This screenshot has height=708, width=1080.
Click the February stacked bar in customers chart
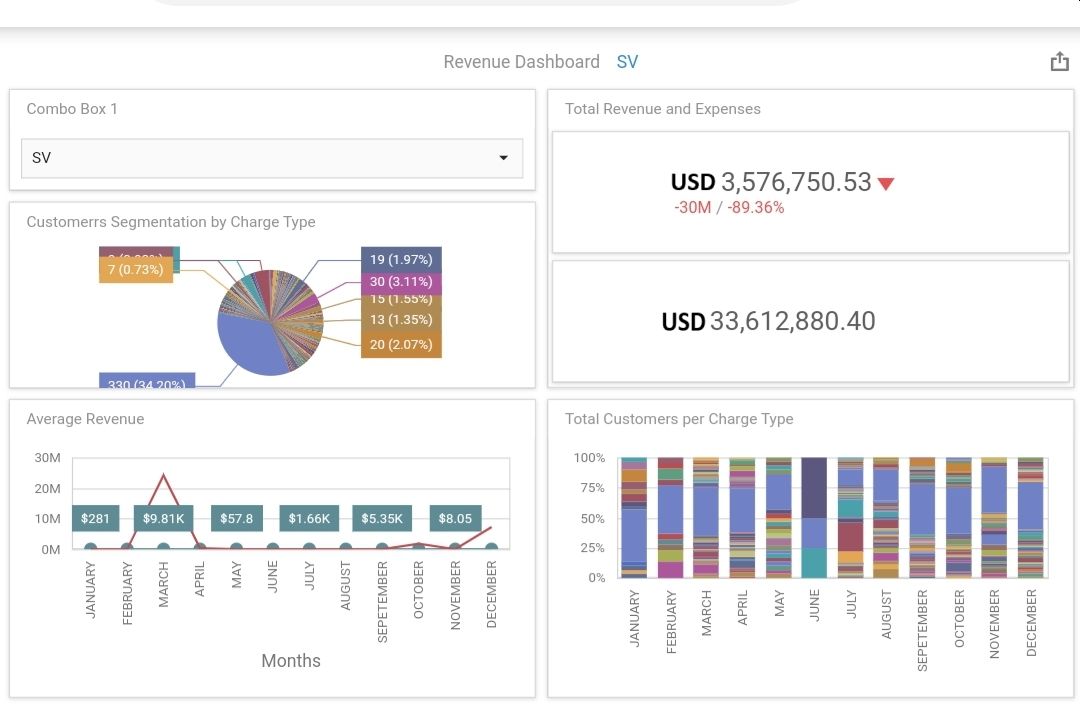coord(670,517)
